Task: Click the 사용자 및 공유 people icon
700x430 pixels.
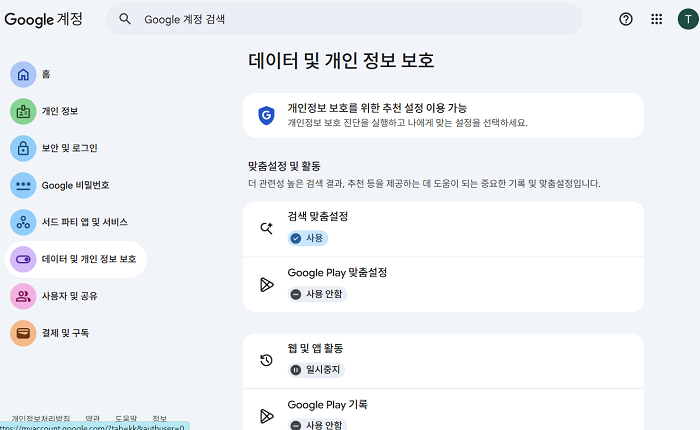Action: (23, 296)
